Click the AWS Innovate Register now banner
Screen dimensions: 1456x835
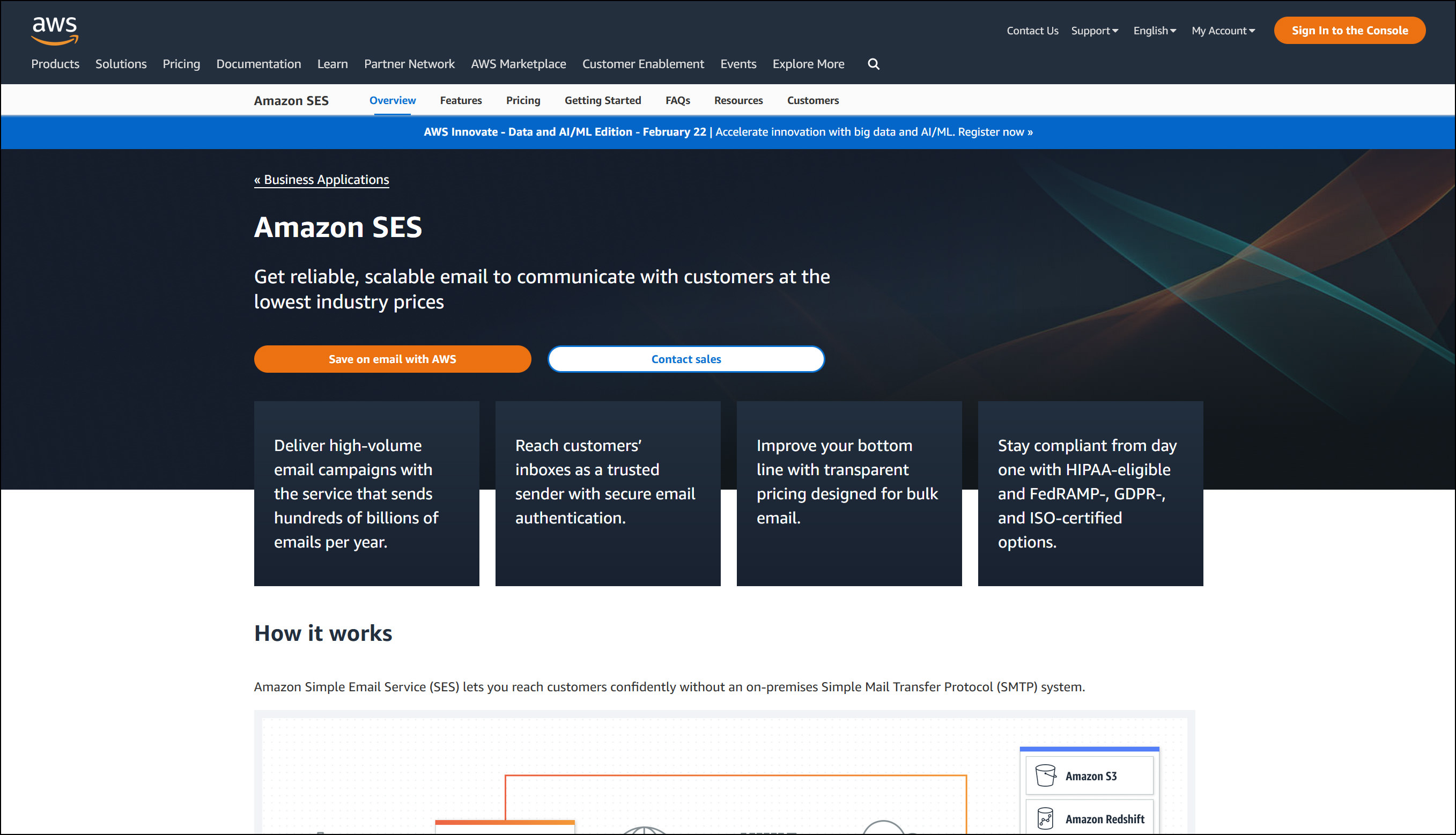728,132
